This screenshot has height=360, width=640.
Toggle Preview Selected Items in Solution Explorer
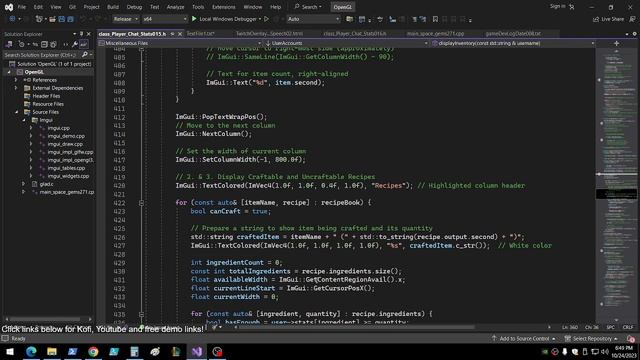tap(83, 44)
